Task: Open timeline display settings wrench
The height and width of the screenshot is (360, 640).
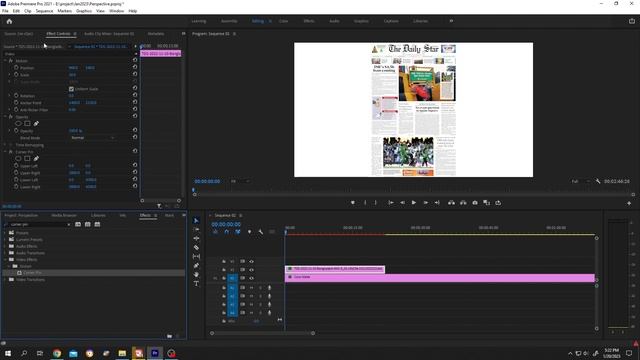Action: click(x=260, y=232)
